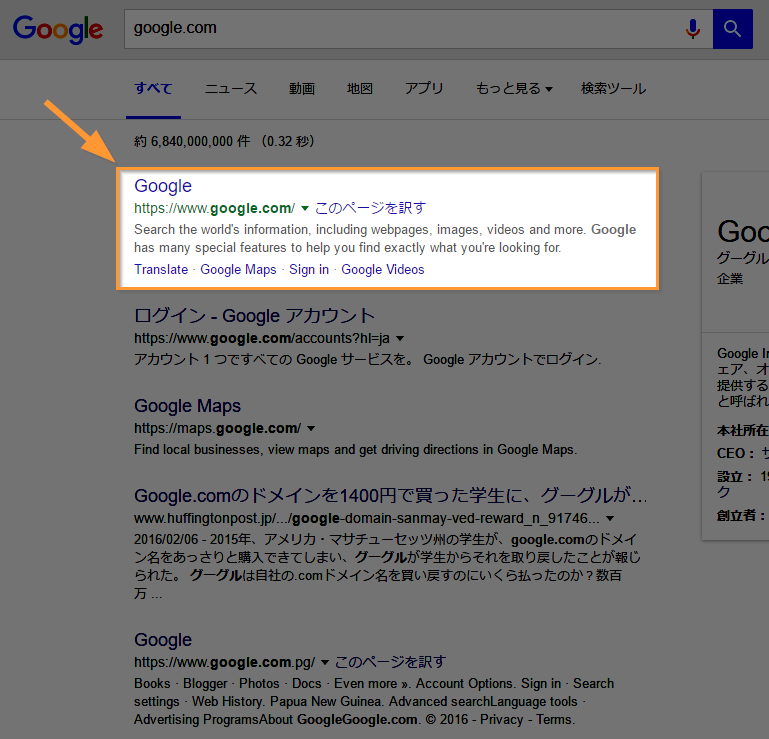Click the 設立 label in knowledge panel

click(x=734, y=477)
